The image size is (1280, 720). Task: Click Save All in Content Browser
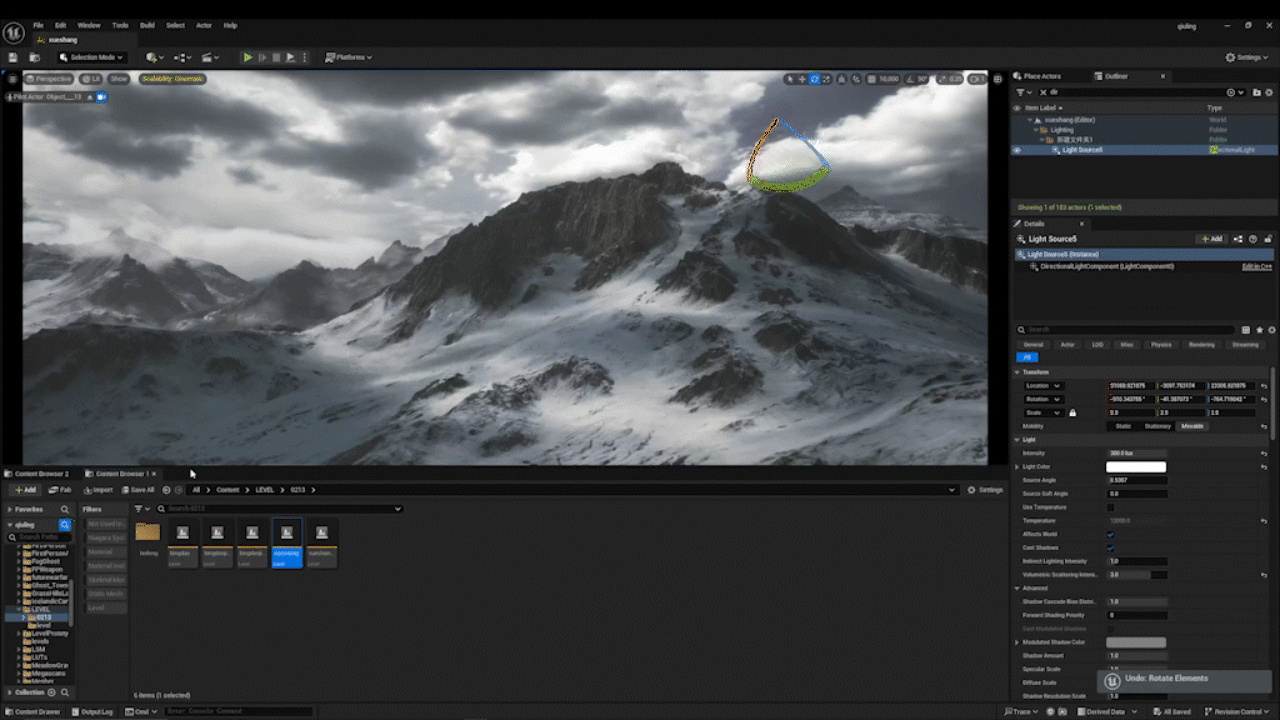pos(138,490)
